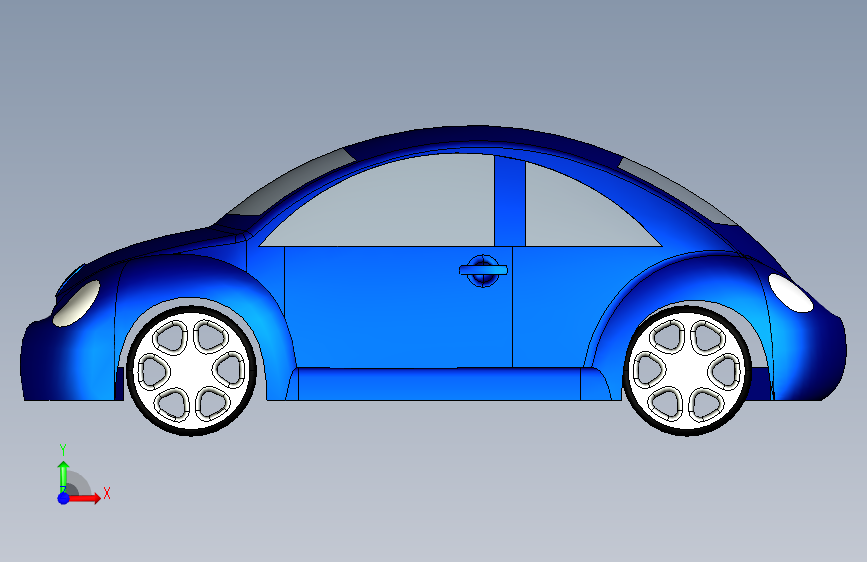Select the grey rear window surface
867x562 pixels.
click(677, 191)
